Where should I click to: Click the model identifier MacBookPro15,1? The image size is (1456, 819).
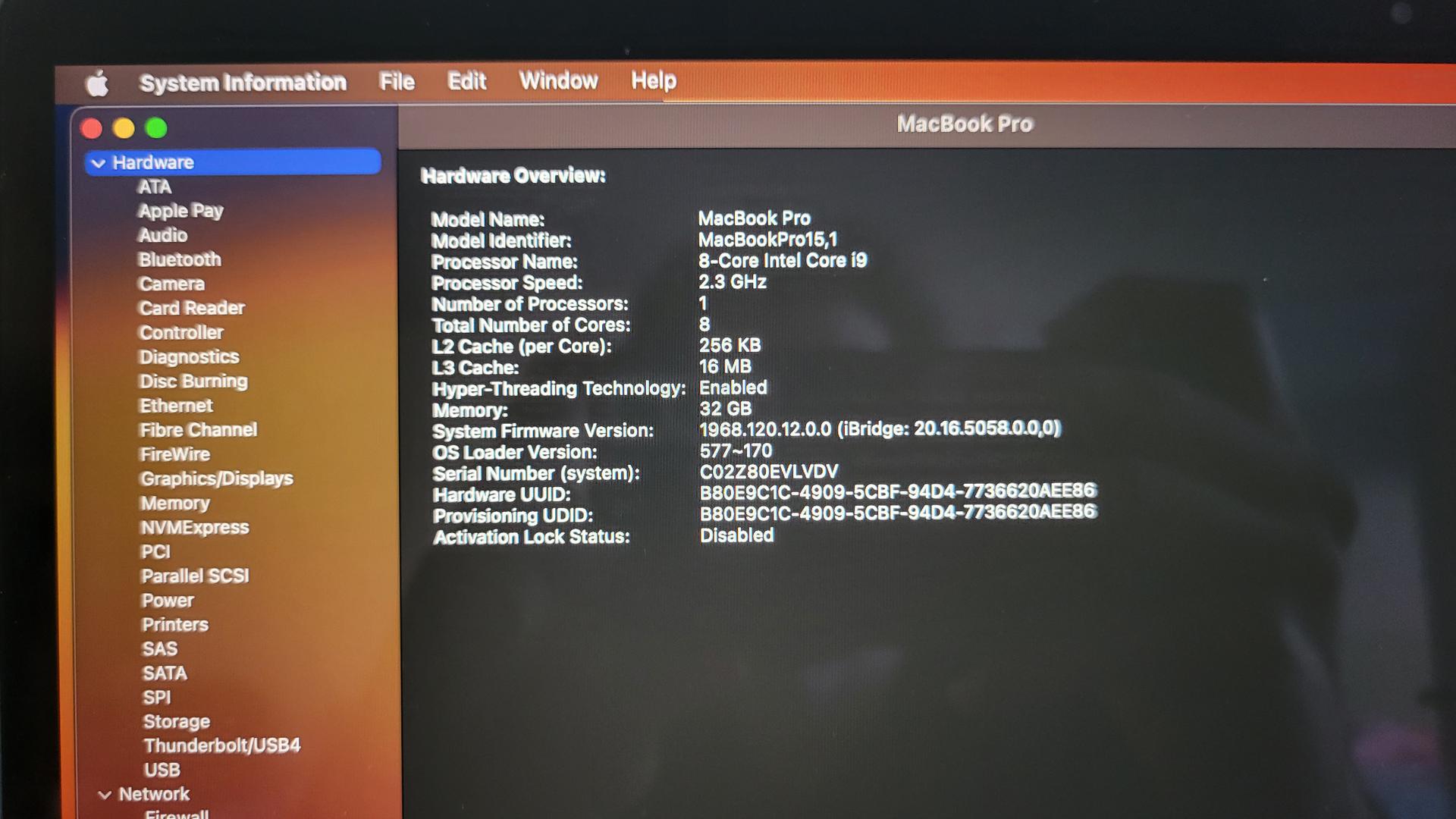(767, 240)
